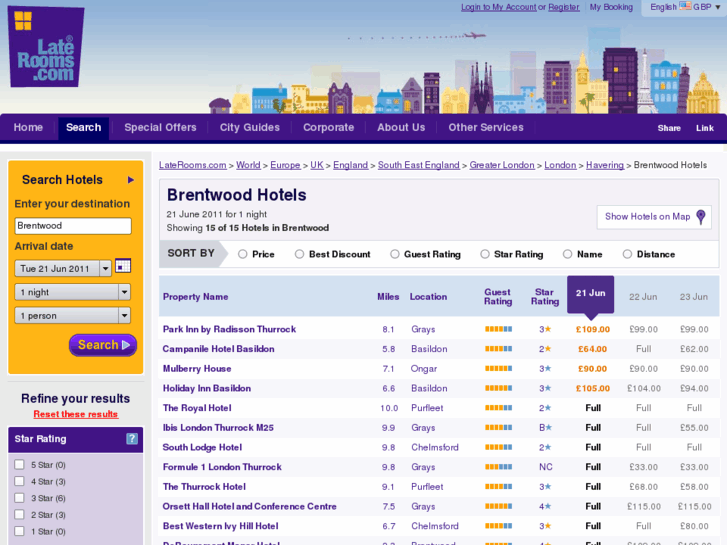
Task: Open the Other Services menu item
Action: (x=486, y=128)
